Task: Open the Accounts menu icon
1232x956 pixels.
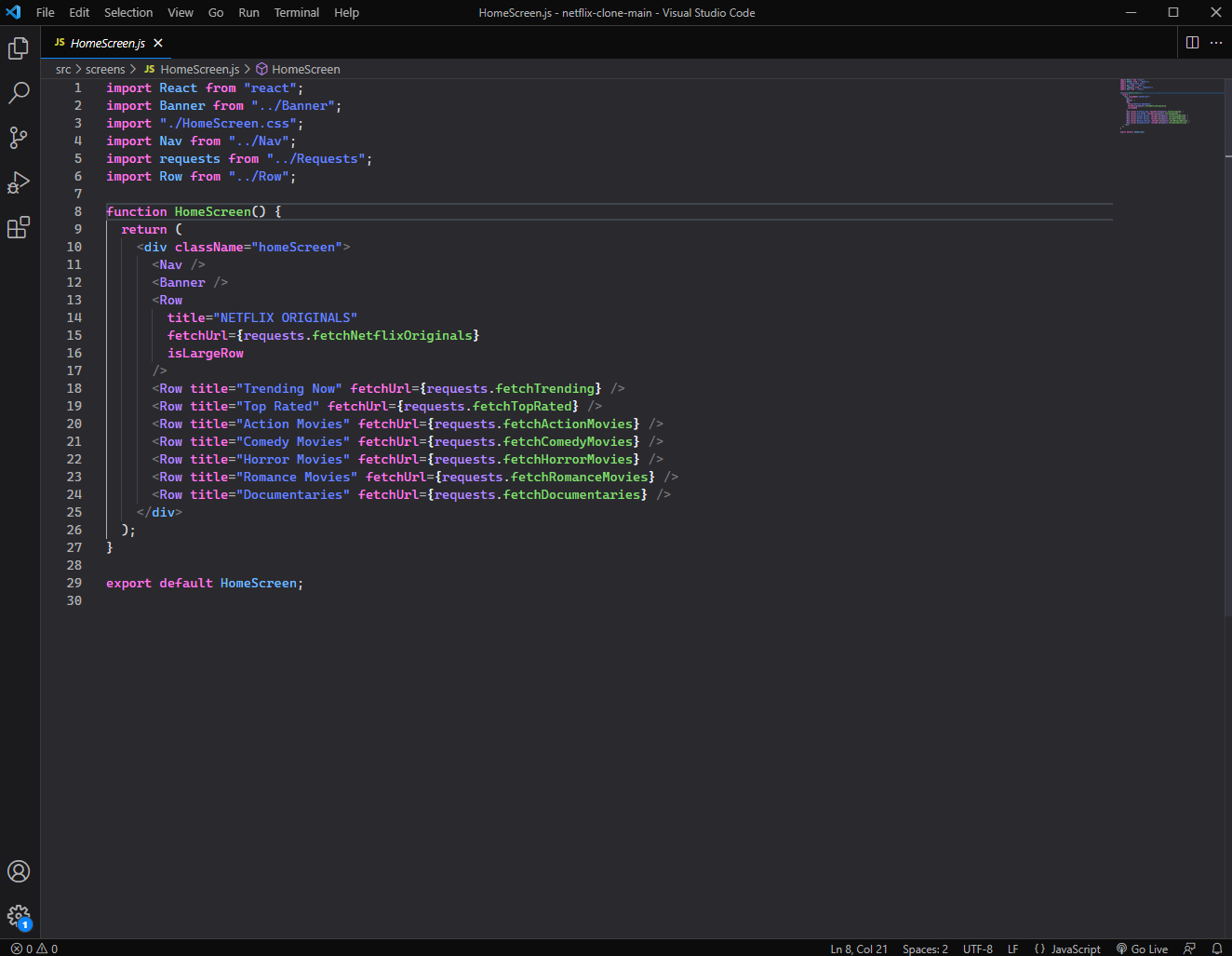Action: (x=19, y=871)
